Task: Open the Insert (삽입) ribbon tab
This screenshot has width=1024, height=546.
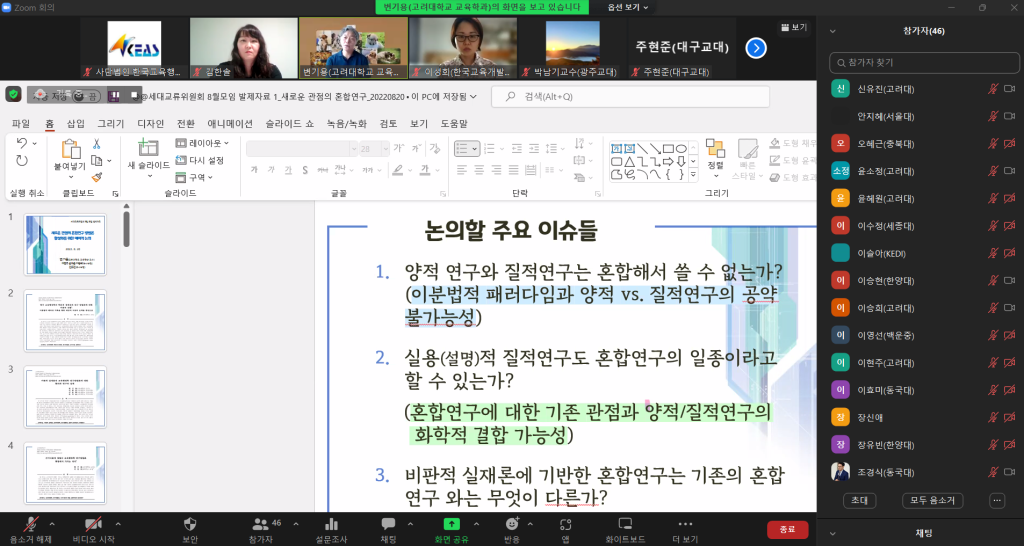Action: (x=76, y=123)
